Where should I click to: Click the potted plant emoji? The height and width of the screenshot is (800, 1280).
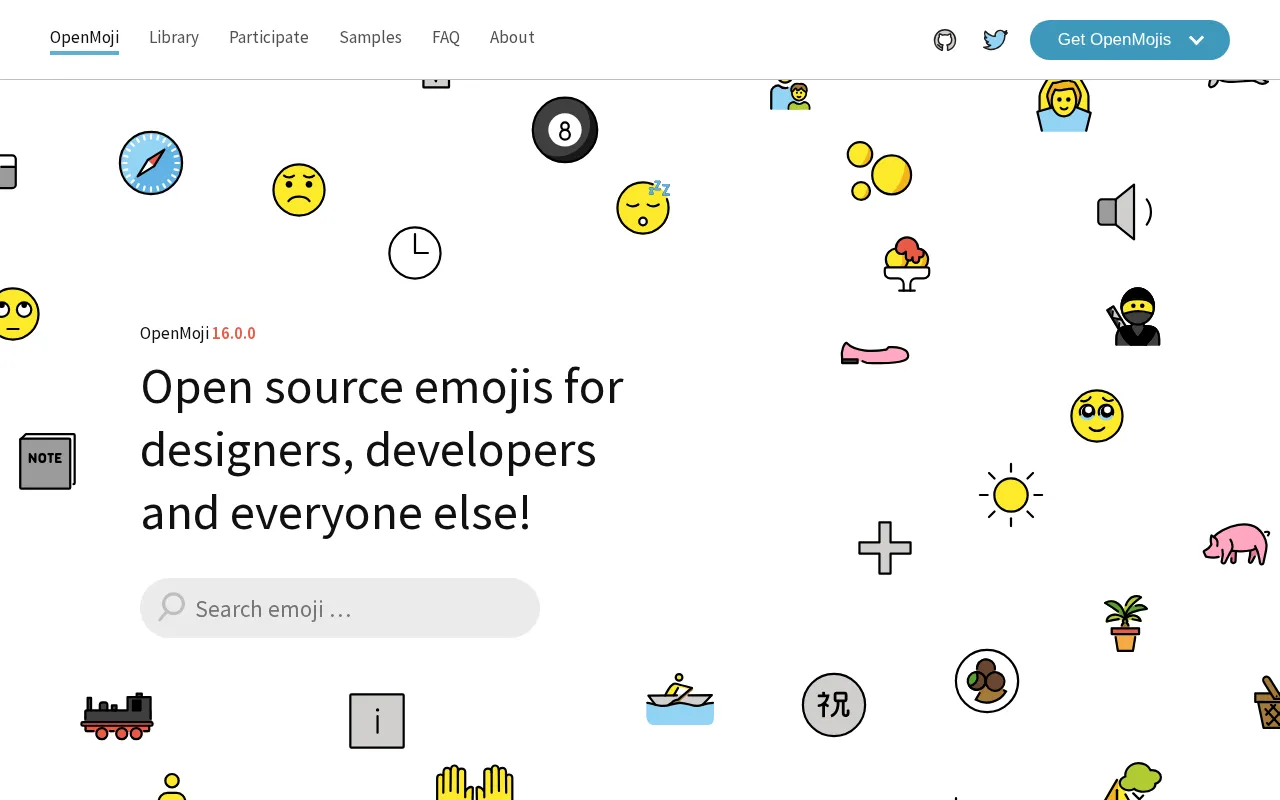(x=1126, y=623)
